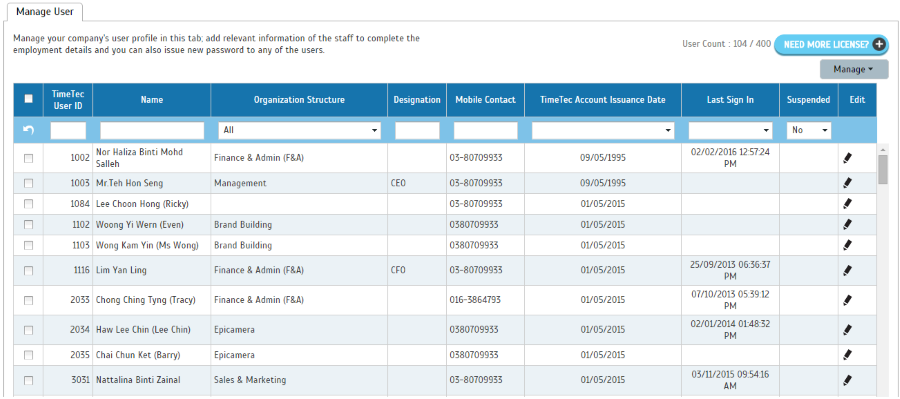Select the checkbox for Woong Yi Wern
Viewport: 900px width, 399px height.
[x=28, y=224]
